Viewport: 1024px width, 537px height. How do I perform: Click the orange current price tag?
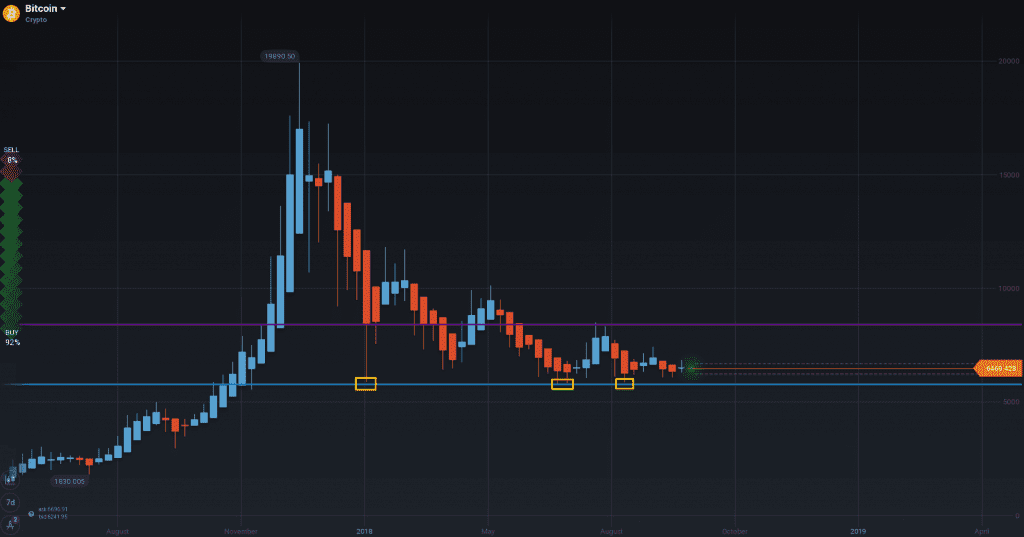coord(998,368)
